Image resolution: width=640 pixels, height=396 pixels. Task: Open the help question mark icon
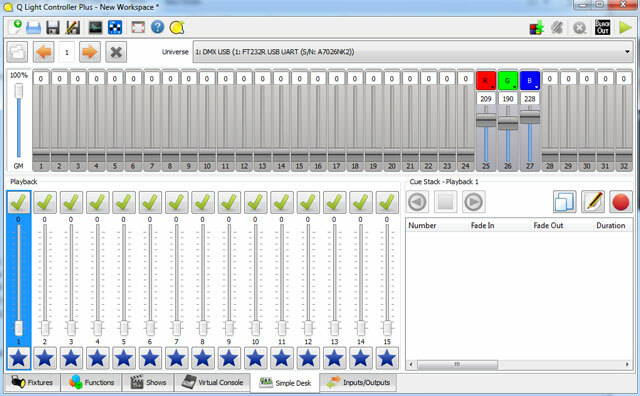pyautogui.click(x=158, y=28)
